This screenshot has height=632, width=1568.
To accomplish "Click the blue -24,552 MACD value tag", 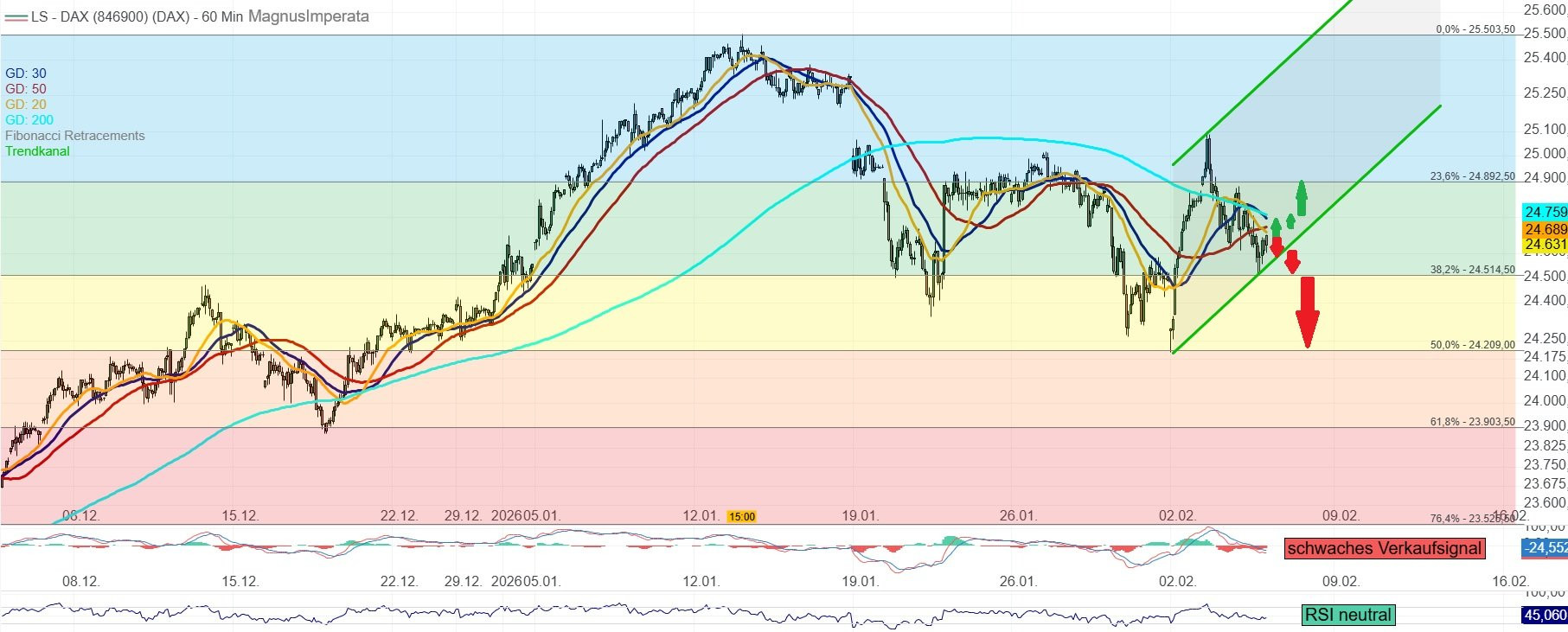I will (1545, 547).
